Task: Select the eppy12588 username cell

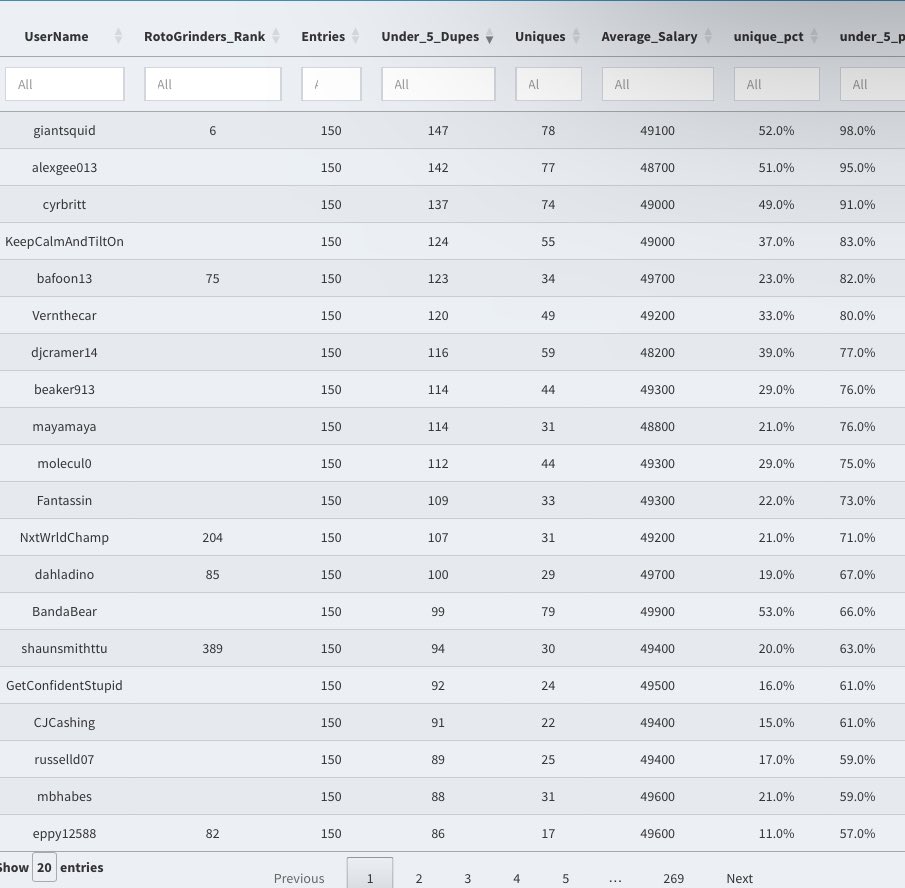Action: pos(65,833)
